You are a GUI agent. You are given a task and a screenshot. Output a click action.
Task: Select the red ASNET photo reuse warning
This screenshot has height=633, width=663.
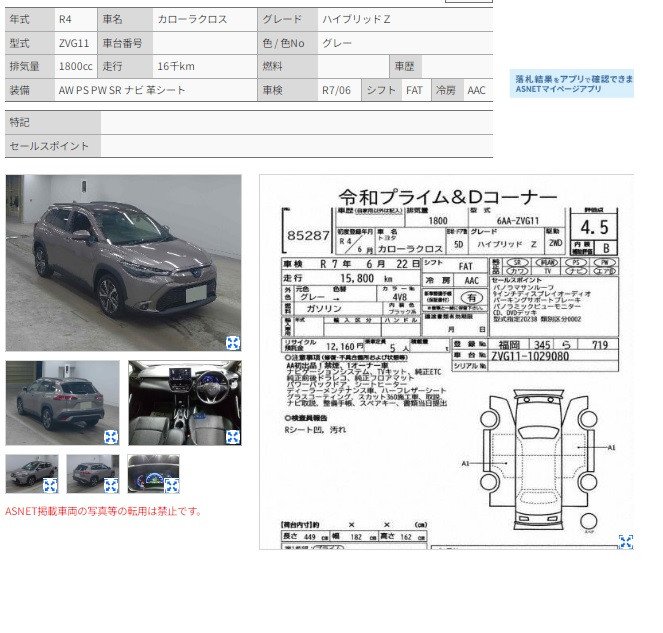103,511
